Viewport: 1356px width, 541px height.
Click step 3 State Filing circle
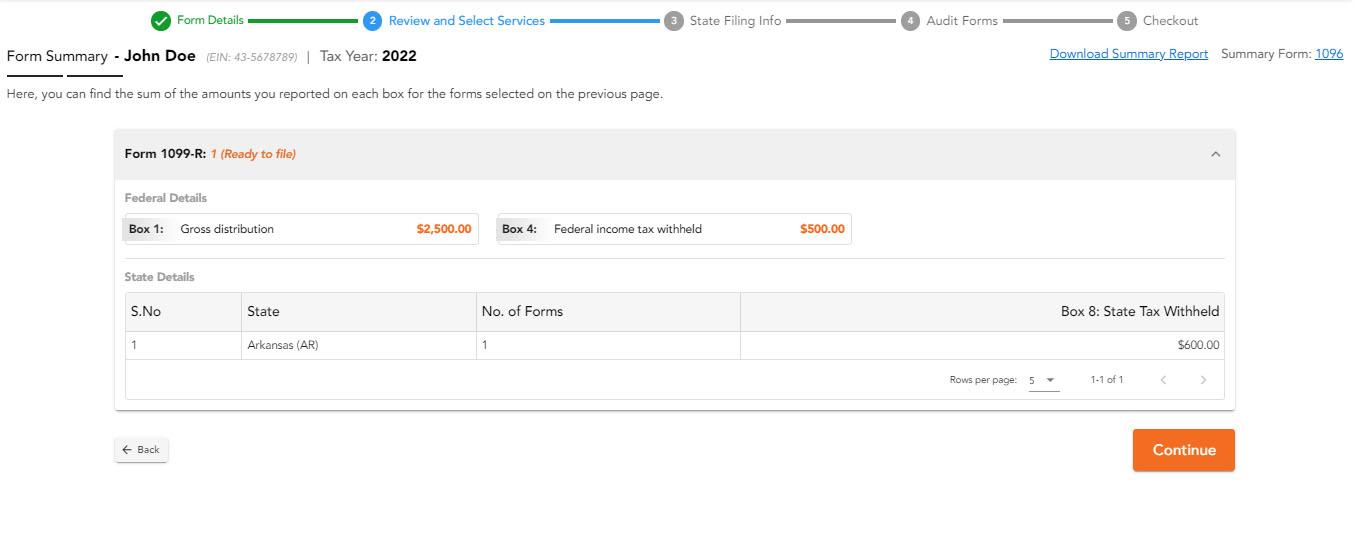[x=674, y=20]
